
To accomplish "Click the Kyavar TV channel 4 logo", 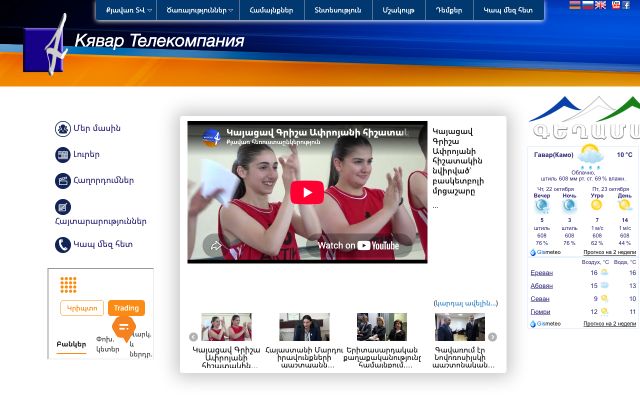I will pyautogui.click(x=46, y=47).
